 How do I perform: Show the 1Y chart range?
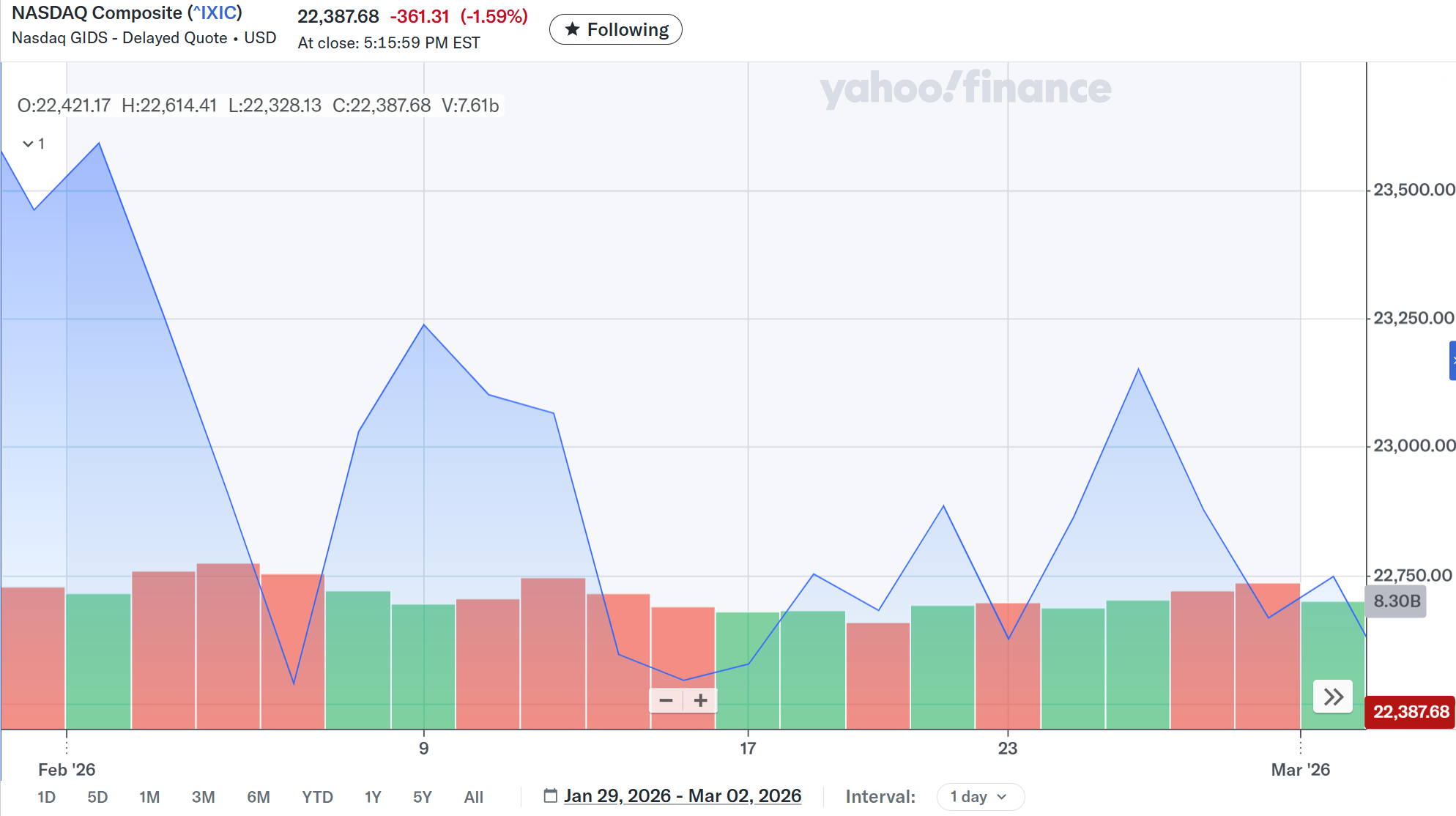coord(373,797)
